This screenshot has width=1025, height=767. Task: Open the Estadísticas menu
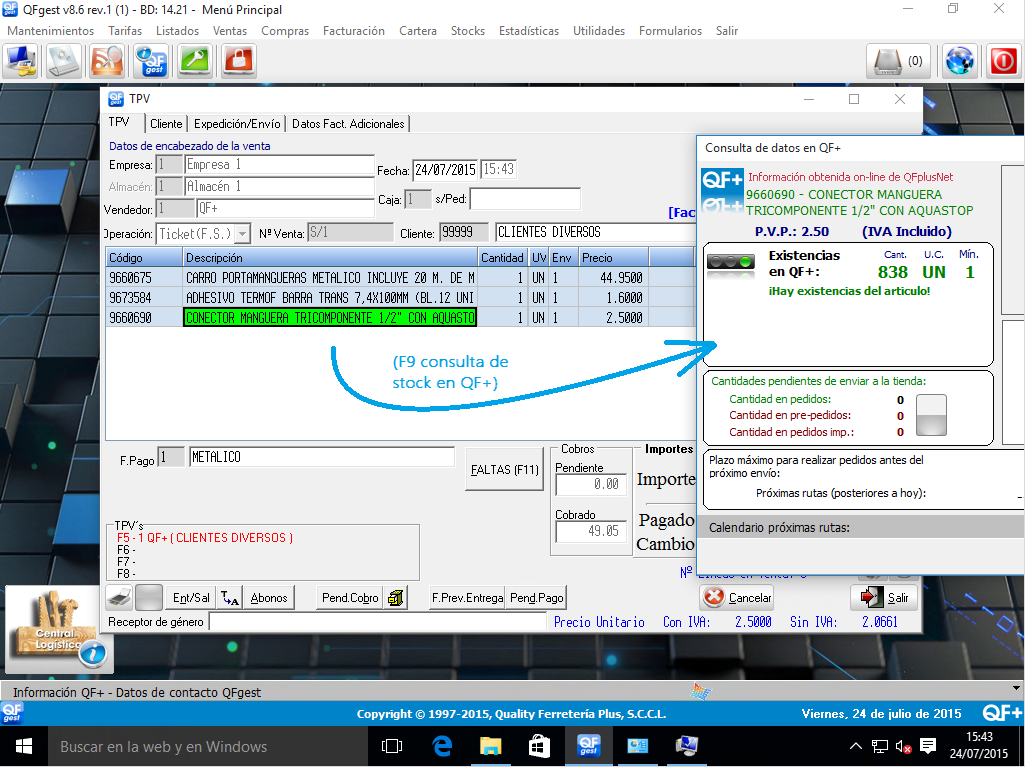point(529,31)
